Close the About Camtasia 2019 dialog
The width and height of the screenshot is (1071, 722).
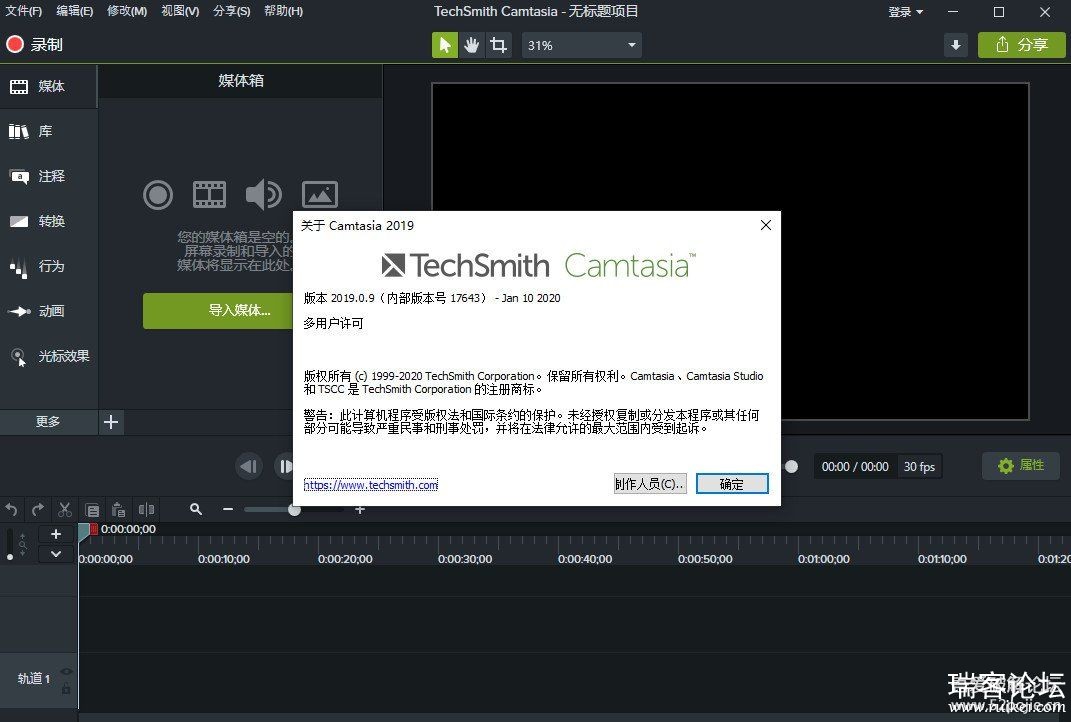pyautogui.click(x=766, y=225)
